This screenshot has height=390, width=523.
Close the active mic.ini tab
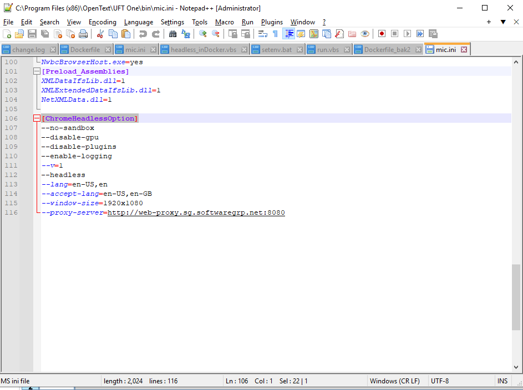464,50
